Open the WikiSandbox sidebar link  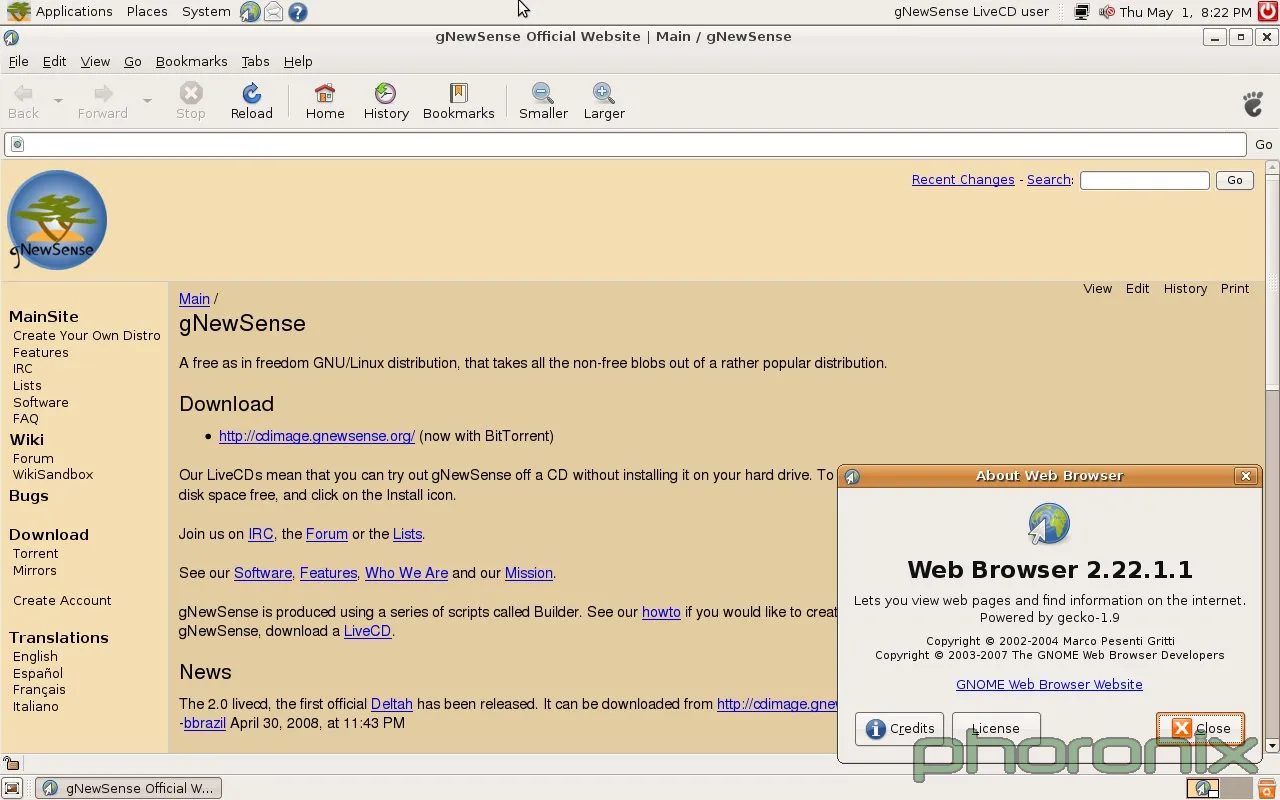tap(53, 475)
